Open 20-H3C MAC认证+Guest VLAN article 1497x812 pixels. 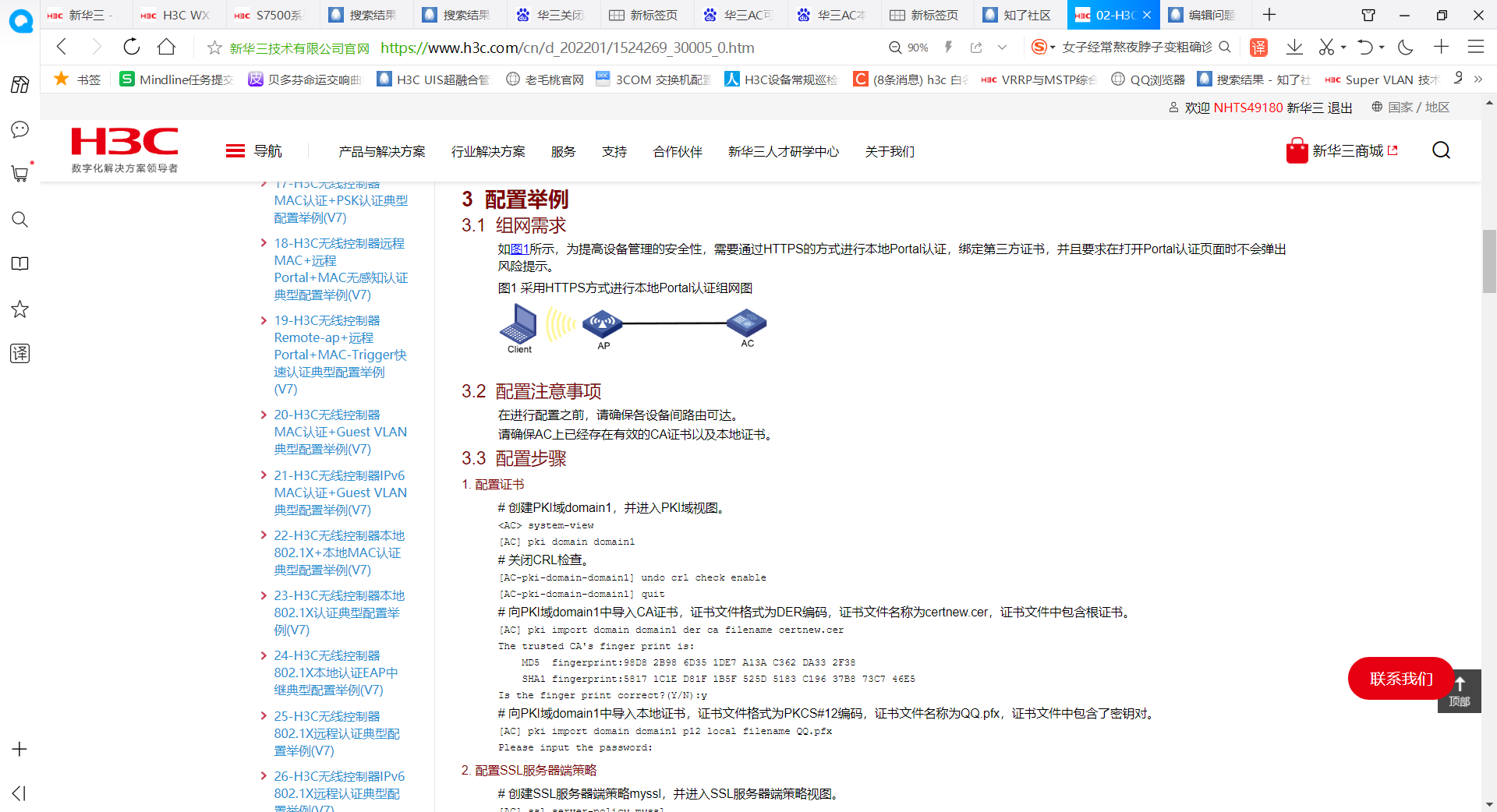341,432
